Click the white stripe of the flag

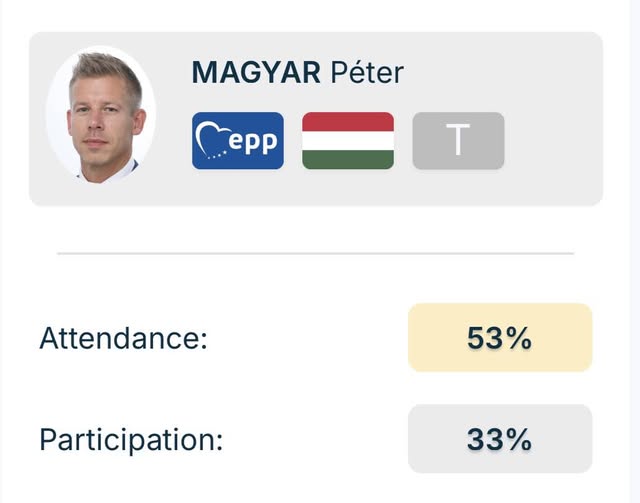tap(348, 141)
